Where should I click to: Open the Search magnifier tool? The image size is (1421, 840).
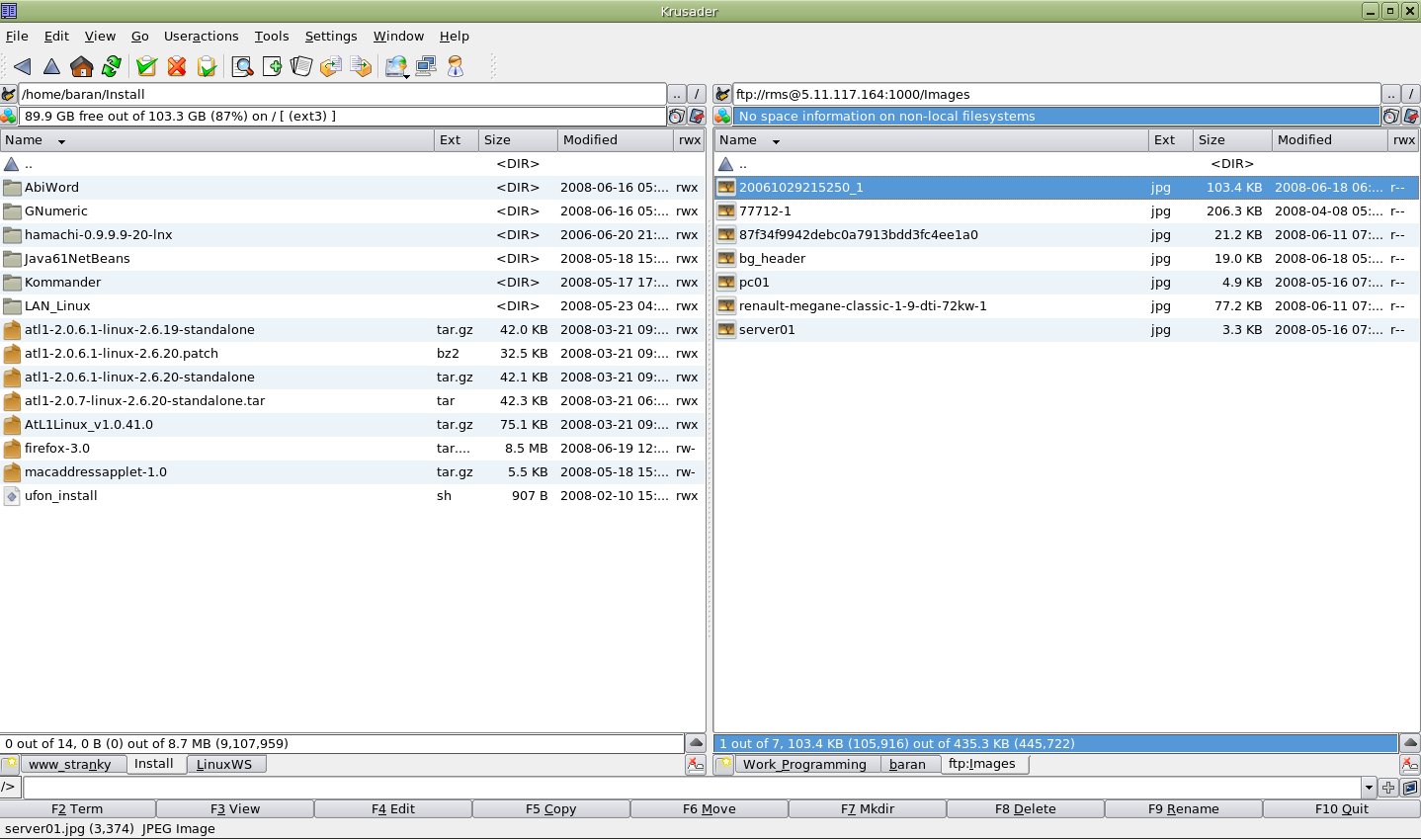pos(242,66)
